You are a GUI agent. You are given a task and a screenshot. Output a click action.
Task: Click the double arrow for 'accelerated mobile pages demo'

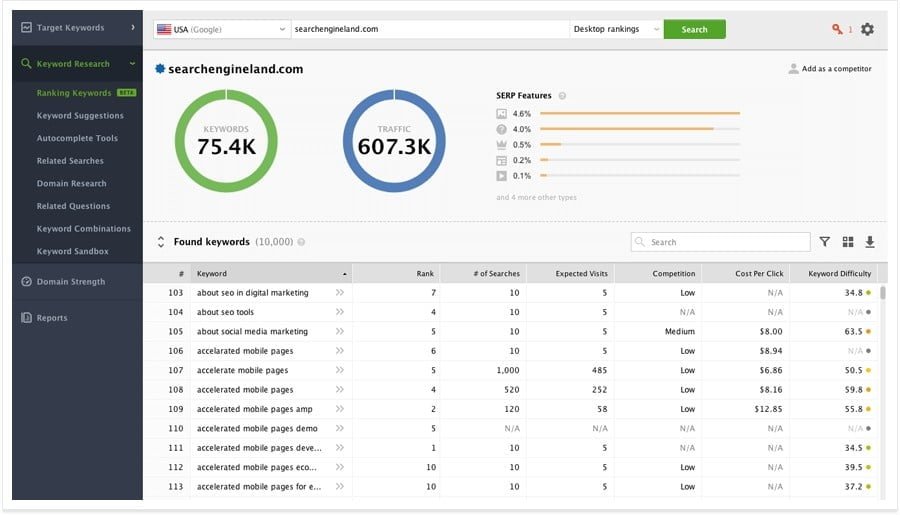click(x=340, y=428)
